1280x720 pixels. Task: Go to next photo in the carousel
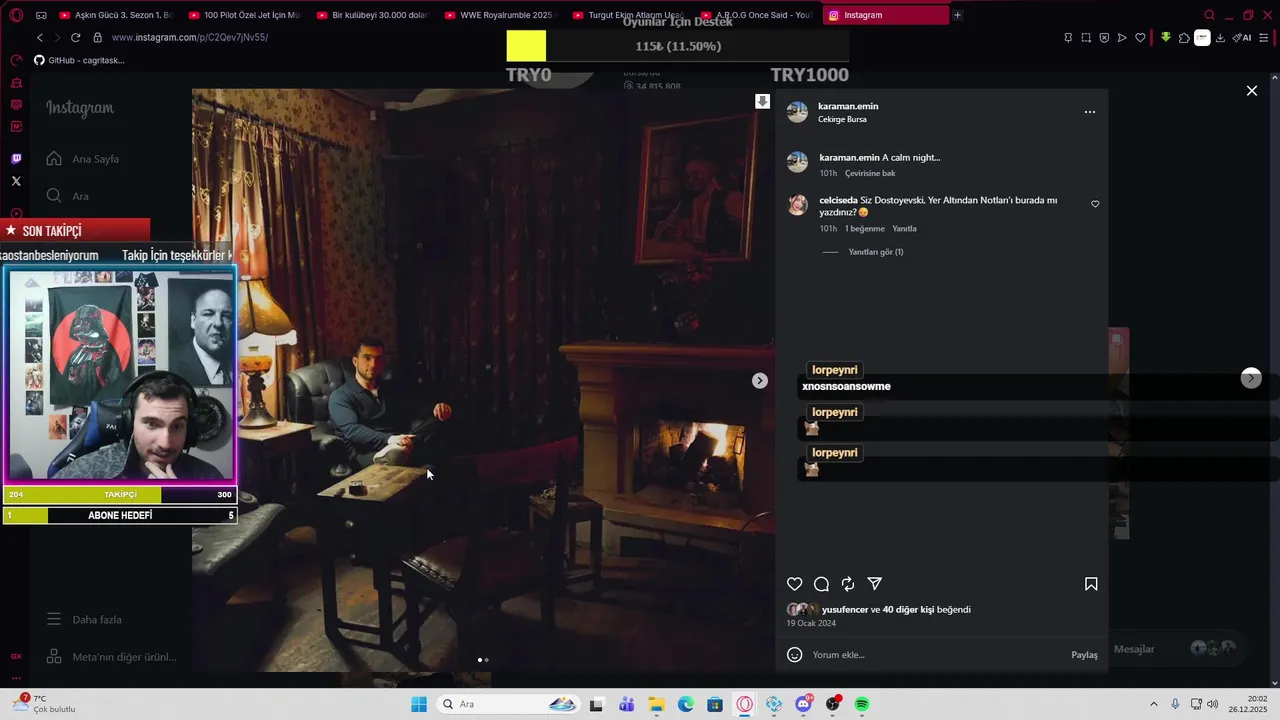760,380
